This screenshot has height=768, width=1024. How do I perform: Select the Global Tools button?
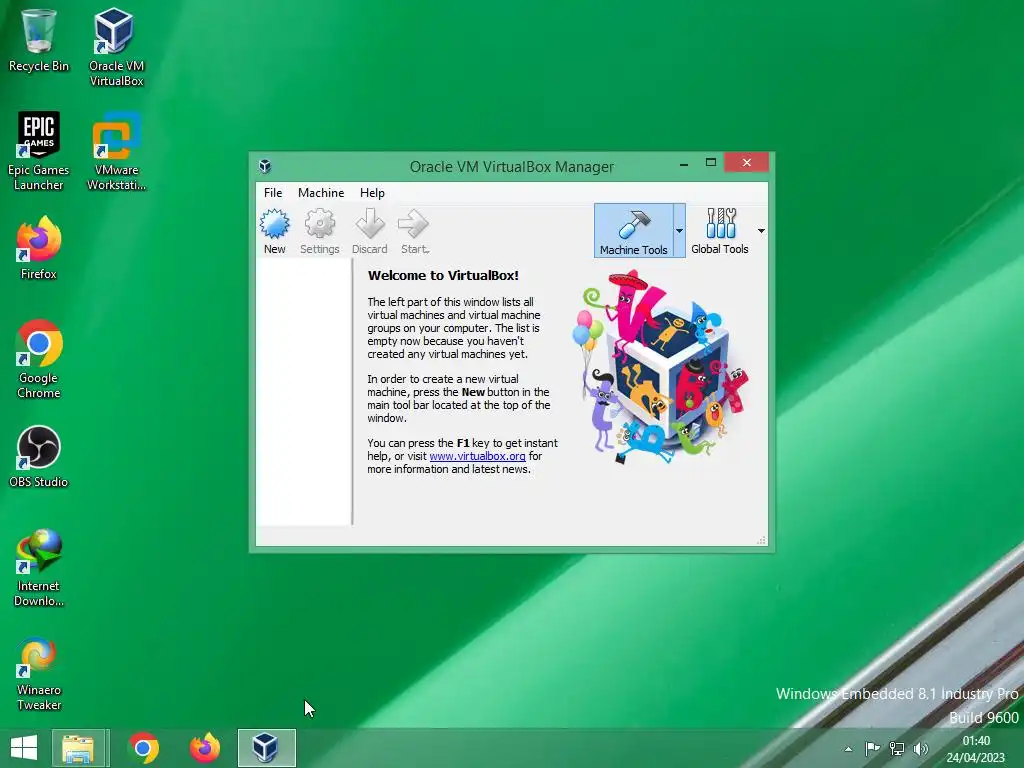tap(720, 231)
